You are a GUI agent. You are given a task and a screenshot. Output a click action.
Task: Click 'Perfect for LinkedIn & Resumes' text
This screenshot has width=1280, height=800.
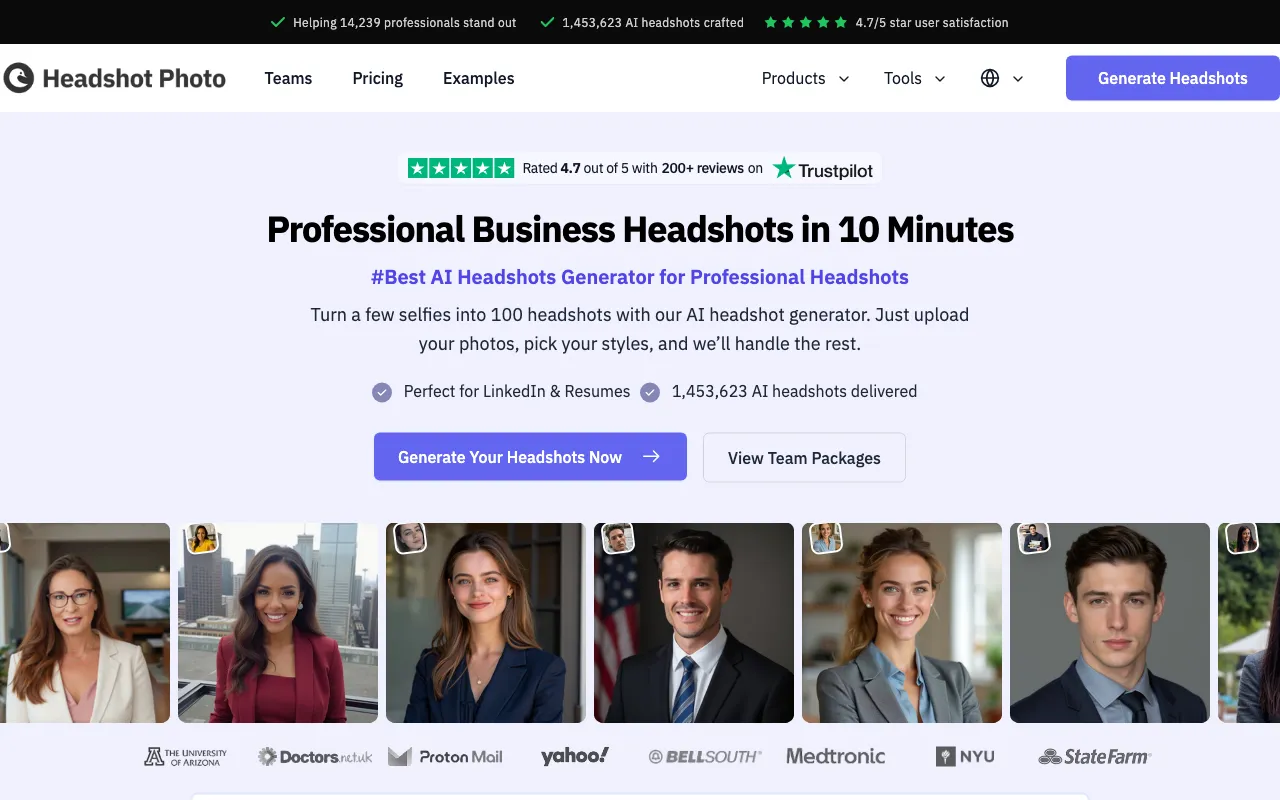coord(517,392)
